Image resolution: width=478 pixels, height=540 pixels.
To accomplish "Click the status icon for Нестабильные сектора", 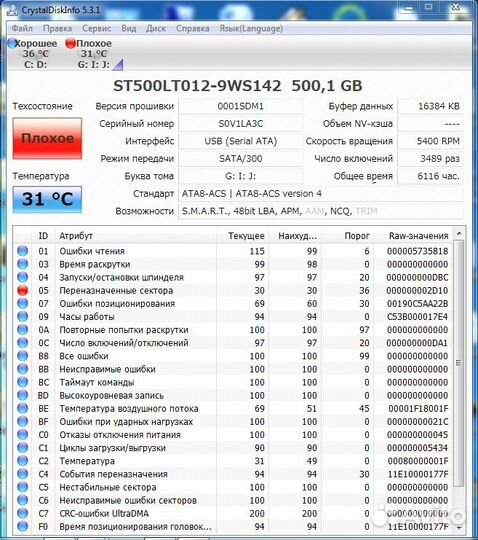I will point(23,487).
